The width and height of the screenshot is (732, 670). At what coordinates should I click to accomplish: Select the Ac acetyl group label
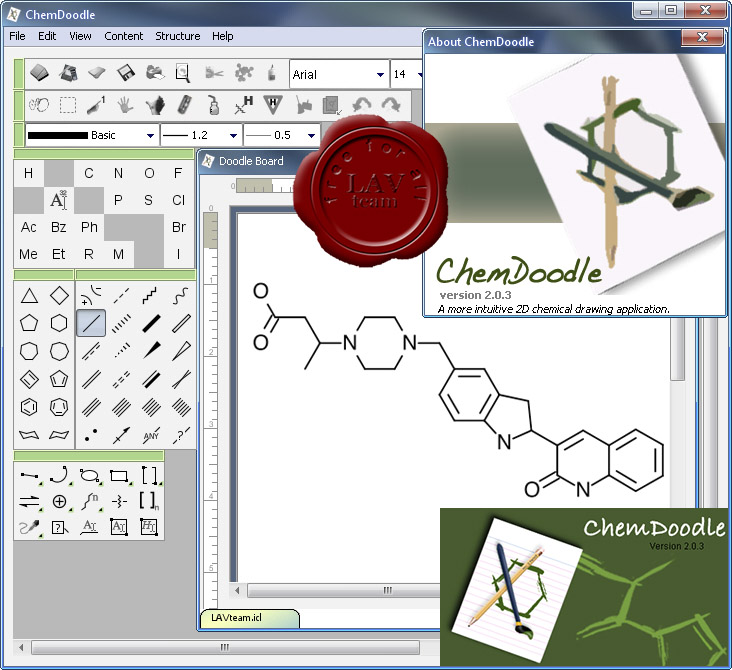28,227
